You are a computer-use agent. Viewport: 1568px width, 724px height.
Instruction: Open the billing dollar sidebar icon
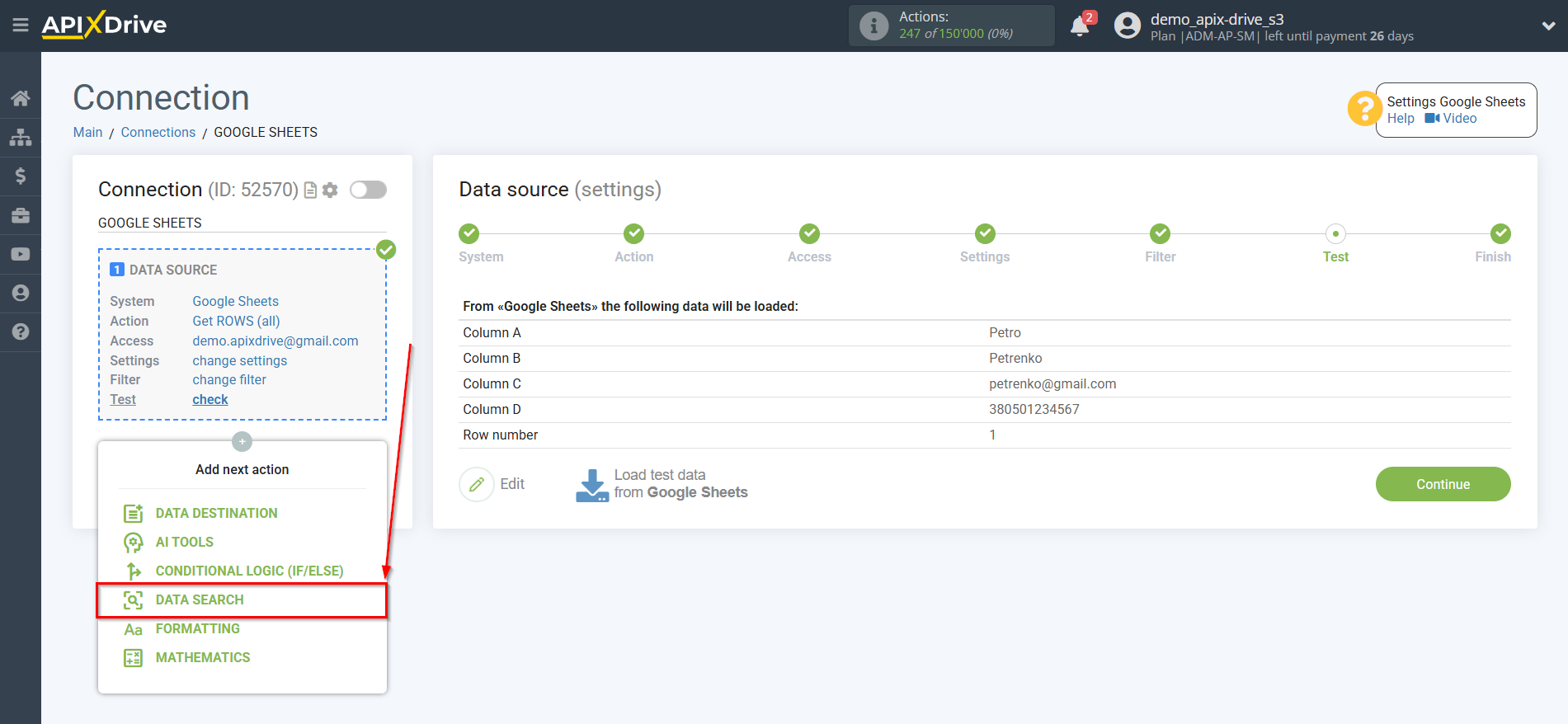coord(21,176)
